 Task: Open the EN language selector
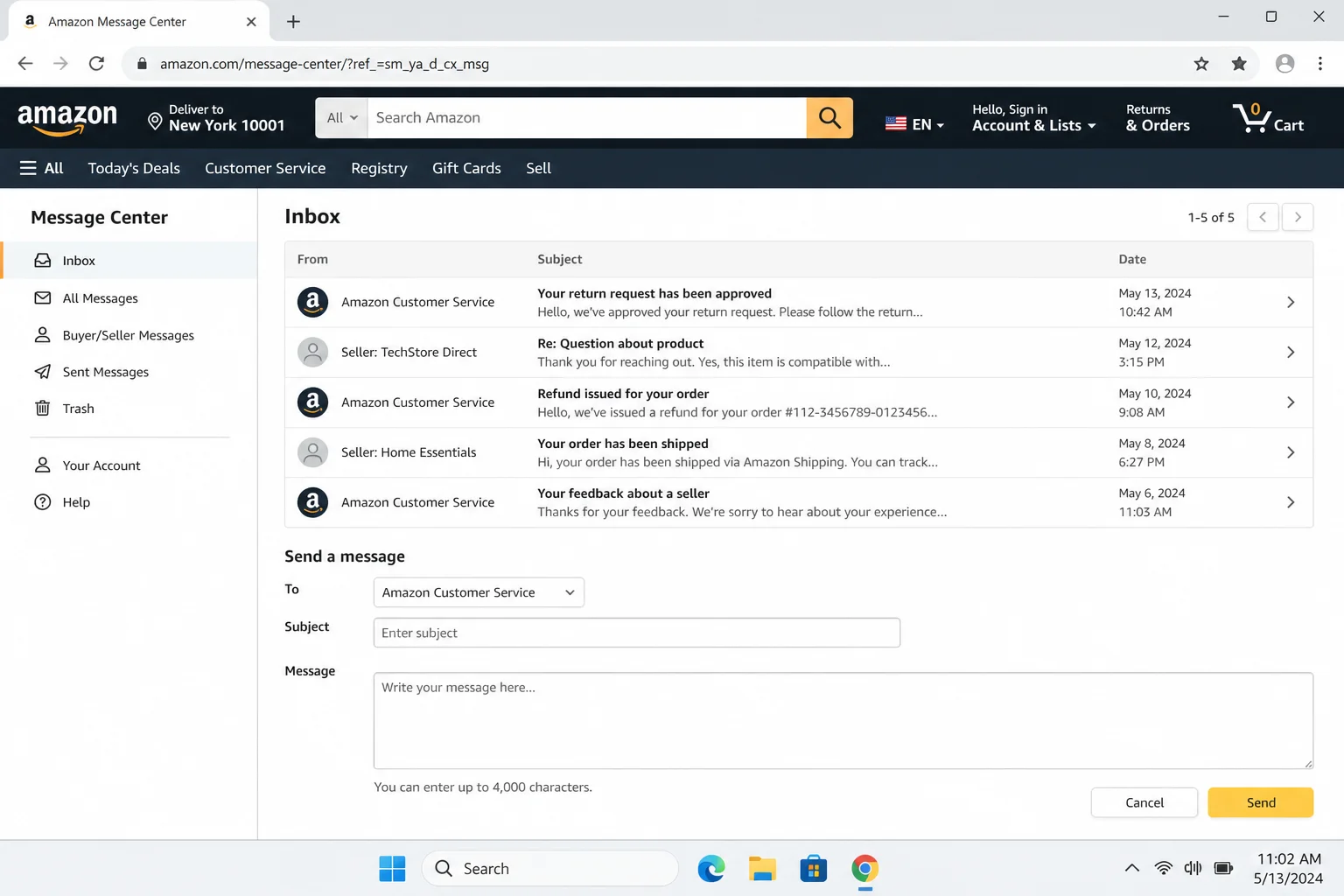[x=914, y=124]
